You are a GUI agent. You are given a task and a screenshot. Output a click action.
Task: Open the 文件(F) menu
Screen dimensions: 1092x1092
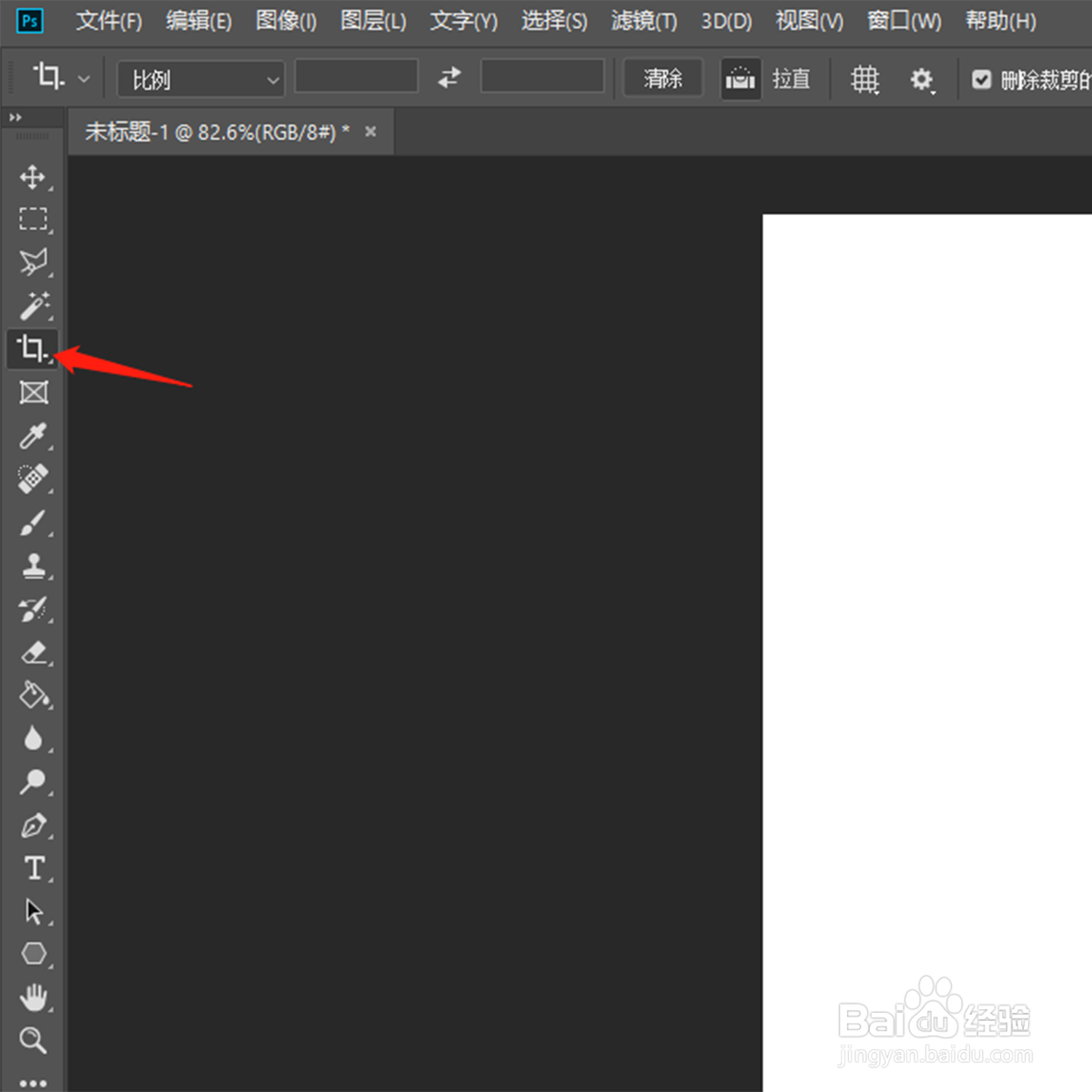109,21
